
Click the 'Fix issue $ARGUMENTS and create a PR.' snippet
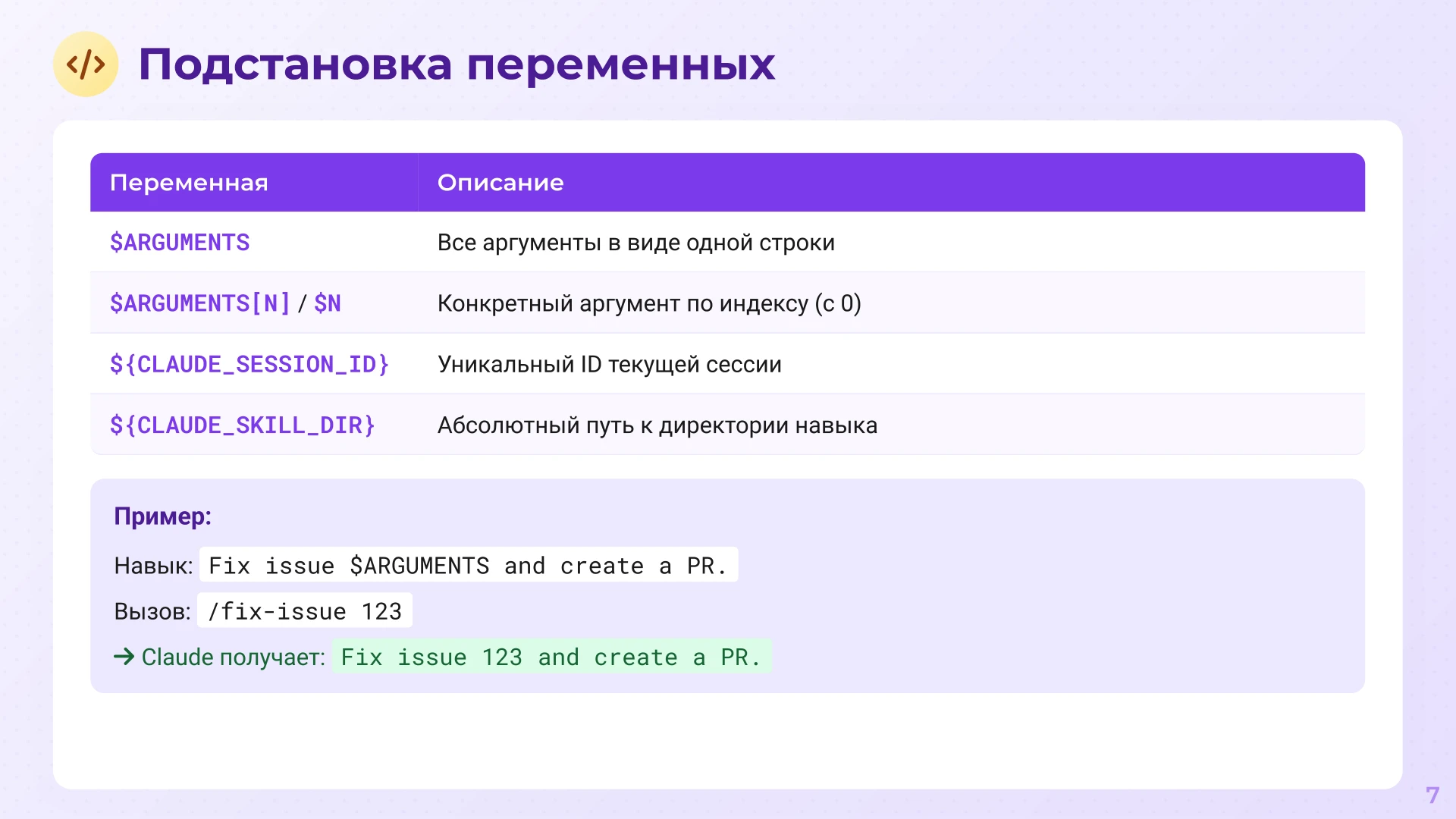[468, 565]
